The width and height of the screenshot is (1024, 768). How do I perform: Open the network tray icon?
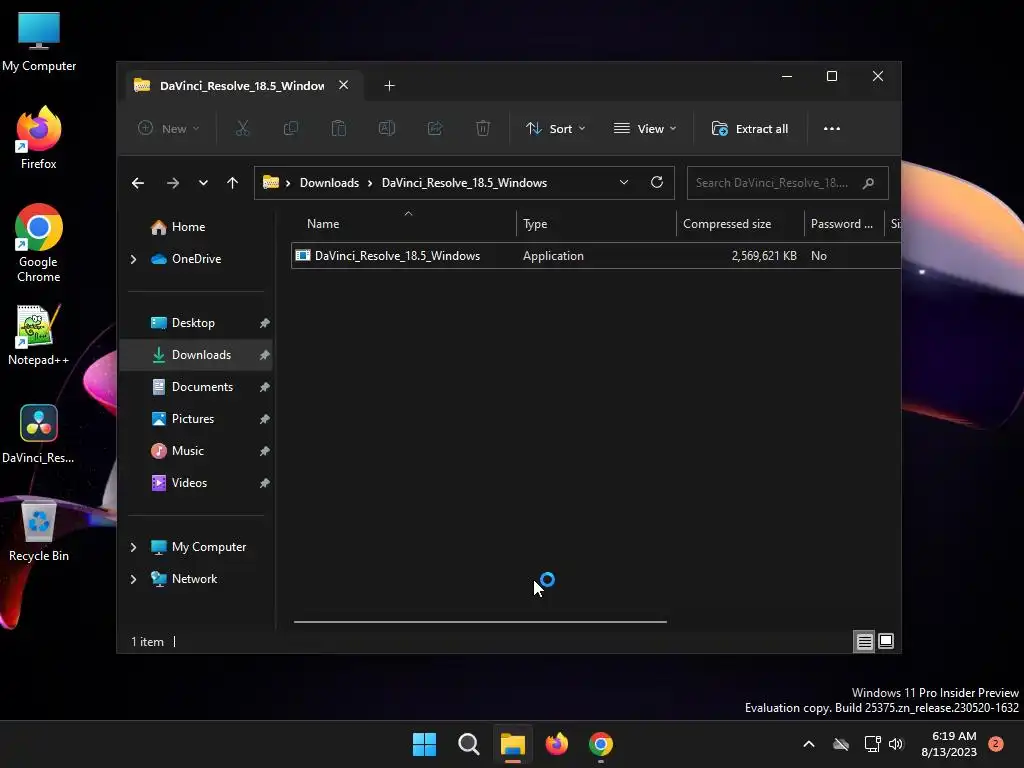(x=872, y=744)
